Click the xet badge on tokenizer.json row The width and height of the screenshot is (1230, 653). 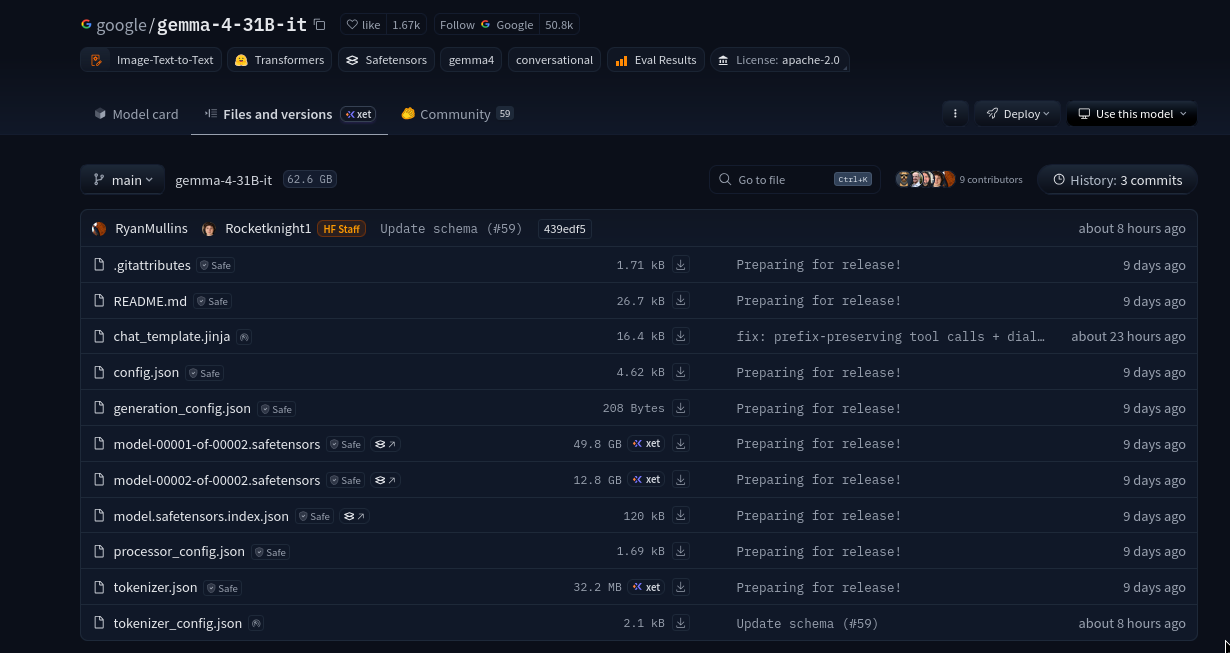646,587
